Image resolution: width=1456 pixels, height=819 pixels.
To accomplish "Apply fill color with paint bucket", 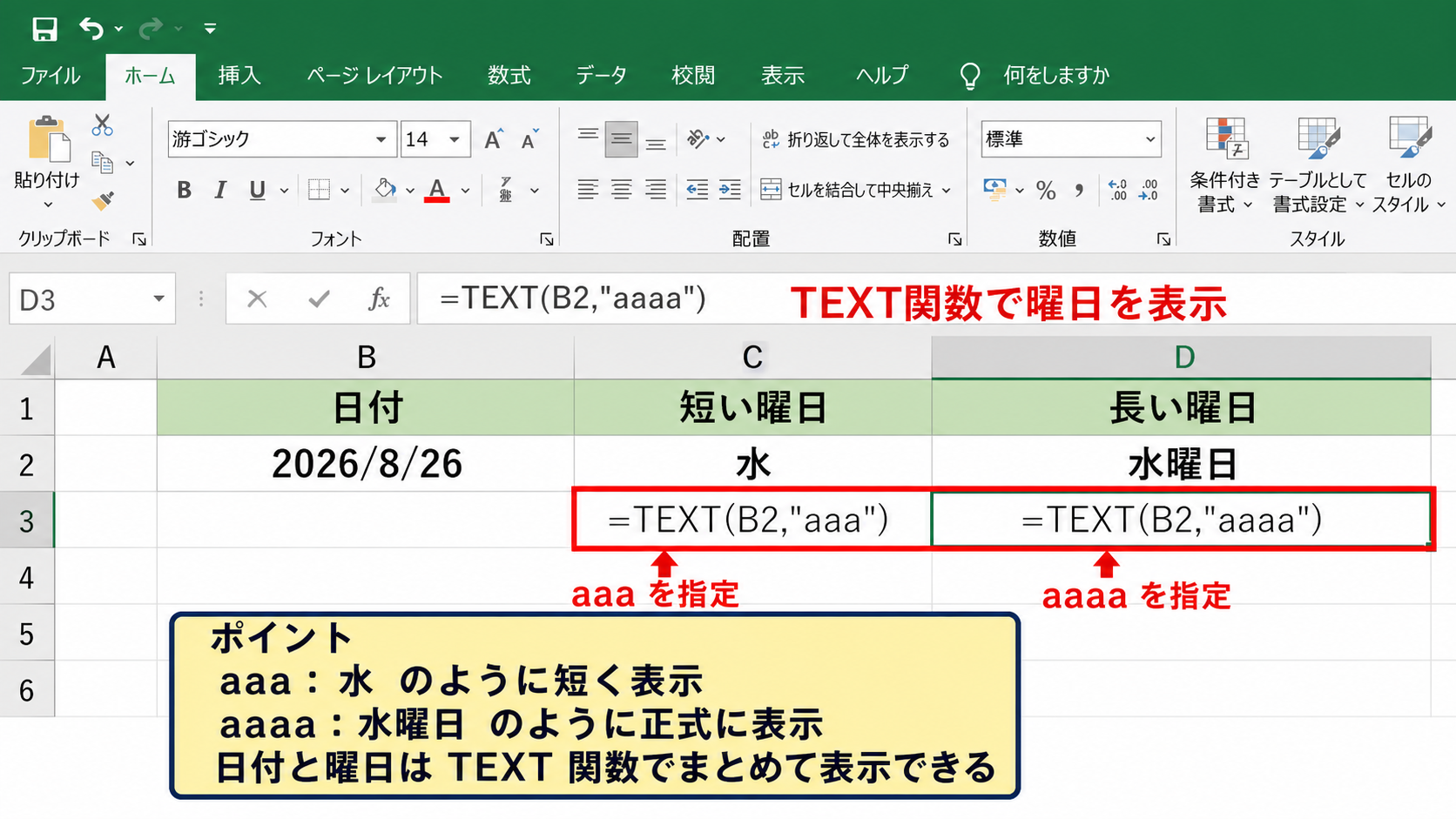I will tap(385, 190).
